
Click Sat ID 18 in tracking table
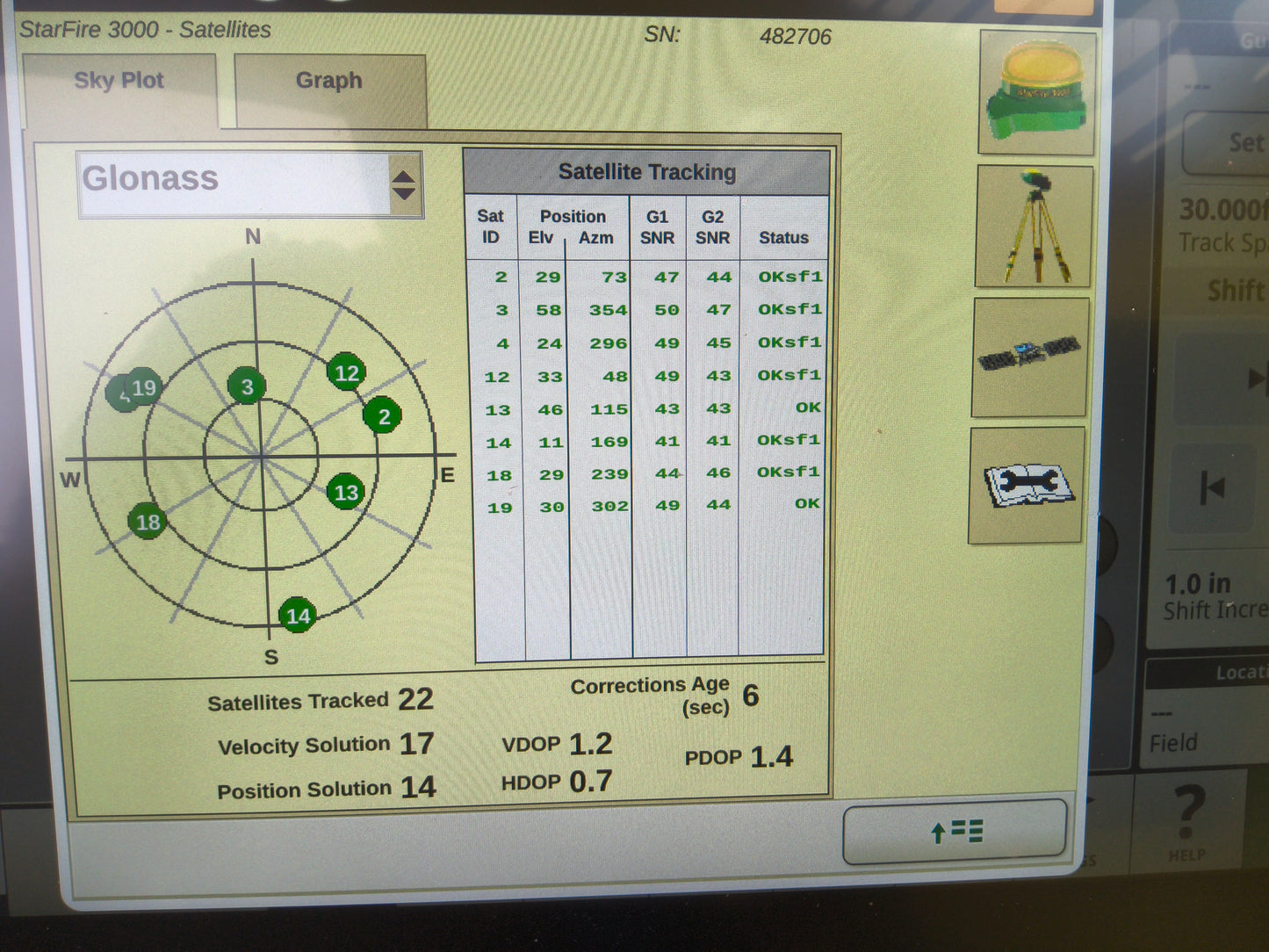tap(500, 476)
